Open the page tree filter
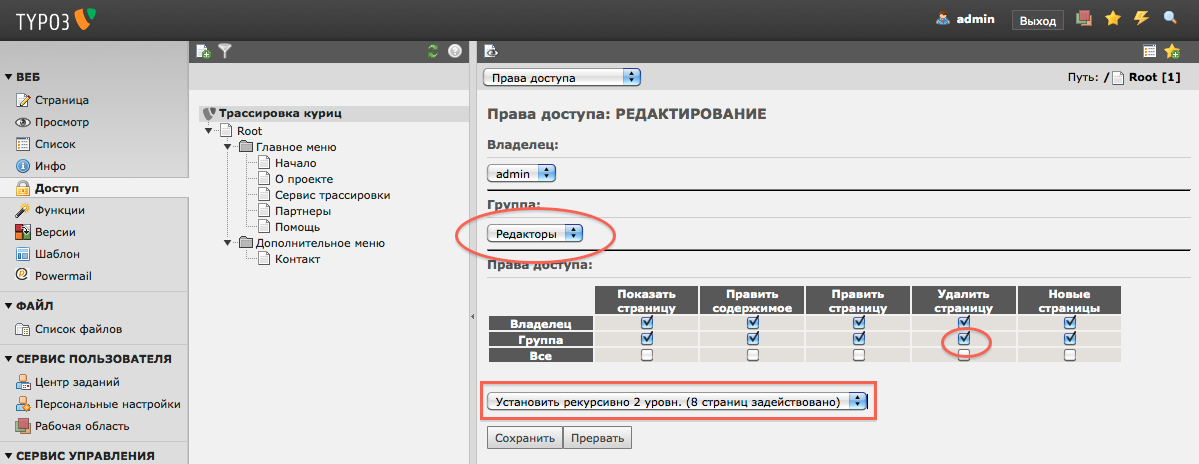This screenshot has width=1199, height=464. tap(225, 51)
